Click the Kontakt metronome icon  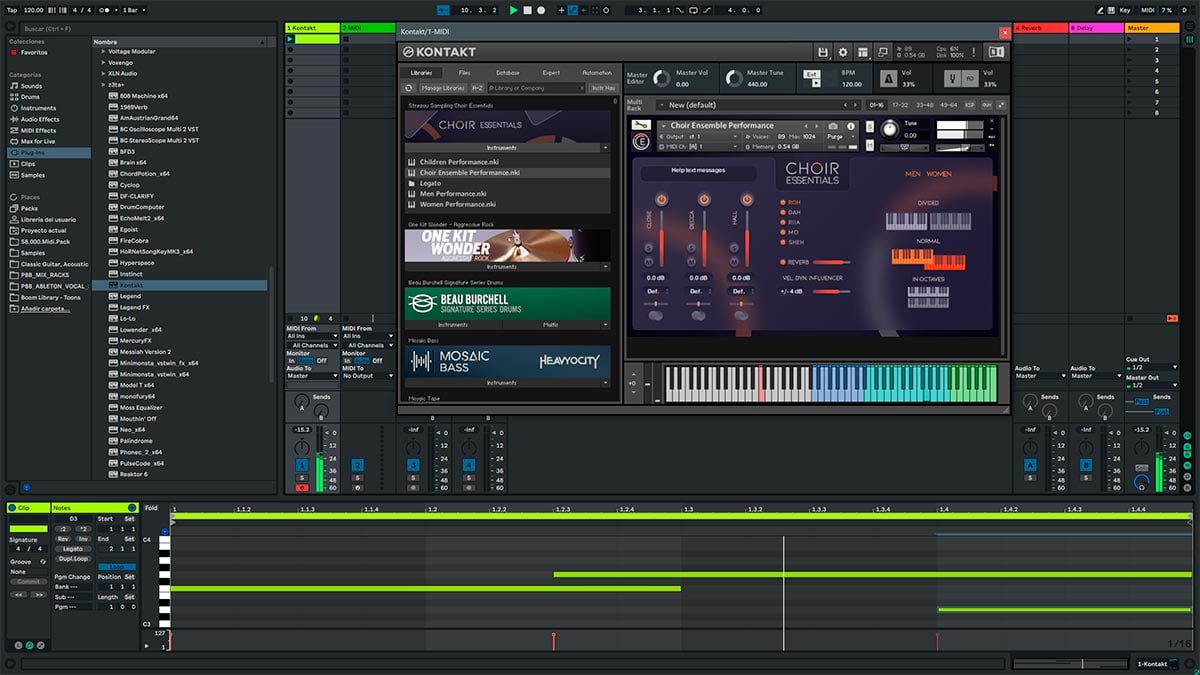point(888,78)
